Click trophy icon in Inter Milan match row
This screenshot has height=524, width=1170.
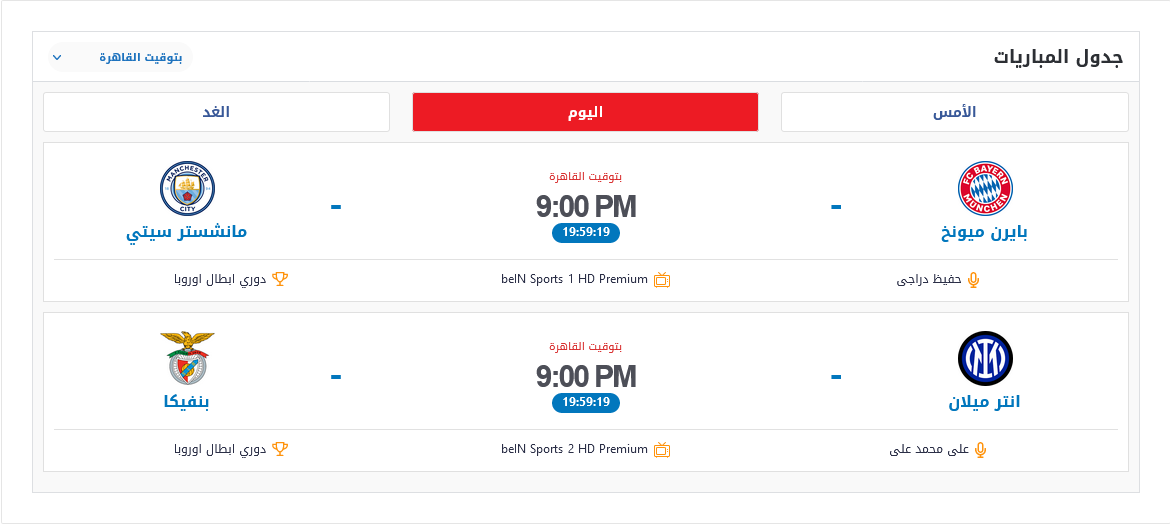(x=280, y=449)
